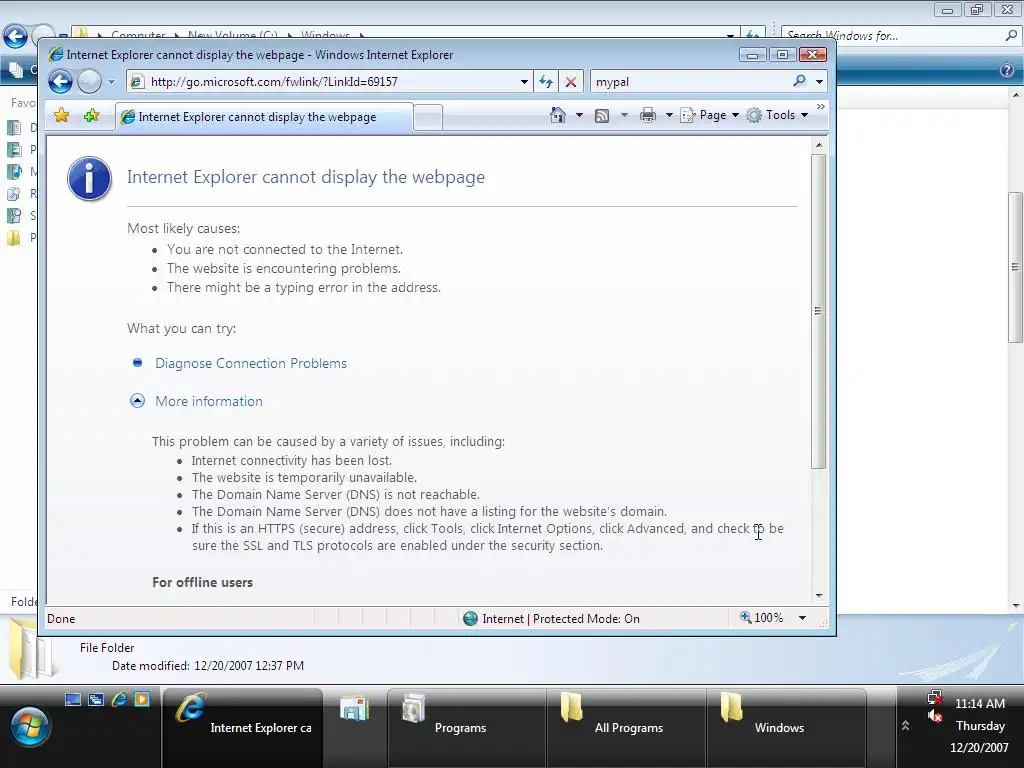Open the search provider options dropdown
Image resolution: width=1024 pixels, height=768 pixels.
[819, 82]
